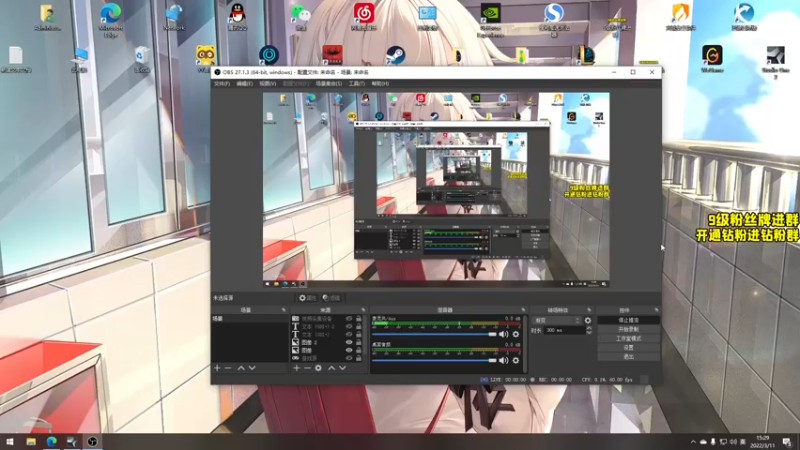Click the transition duration 300 ms field

coord(565,330)
